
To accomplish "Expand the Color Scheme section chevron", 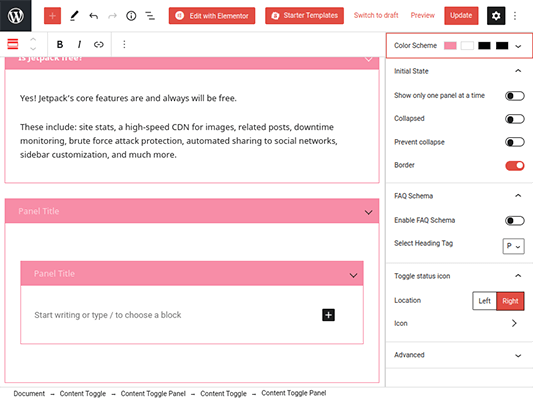I will 518,46.
